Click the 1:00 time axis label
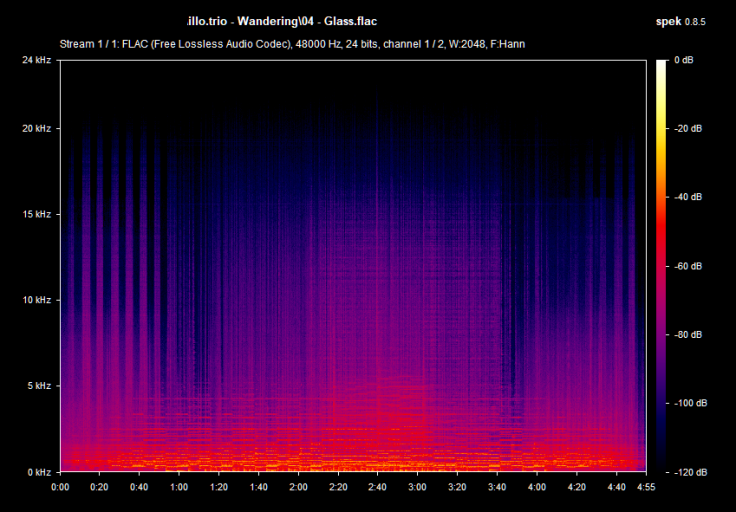This screenshot has width=736, height=512. coord(179,487)
